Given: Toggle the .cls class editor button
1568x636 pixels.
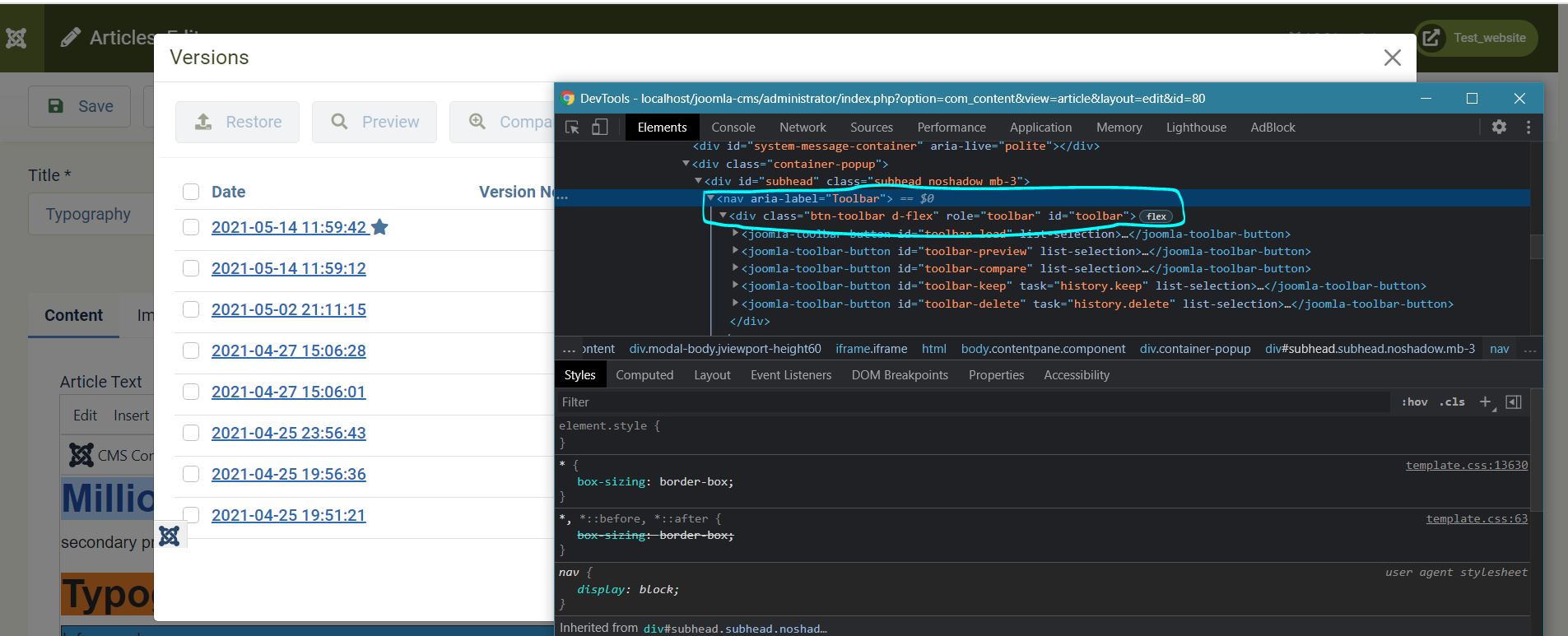Looking at the screenshot, I should pos(1452,402).
